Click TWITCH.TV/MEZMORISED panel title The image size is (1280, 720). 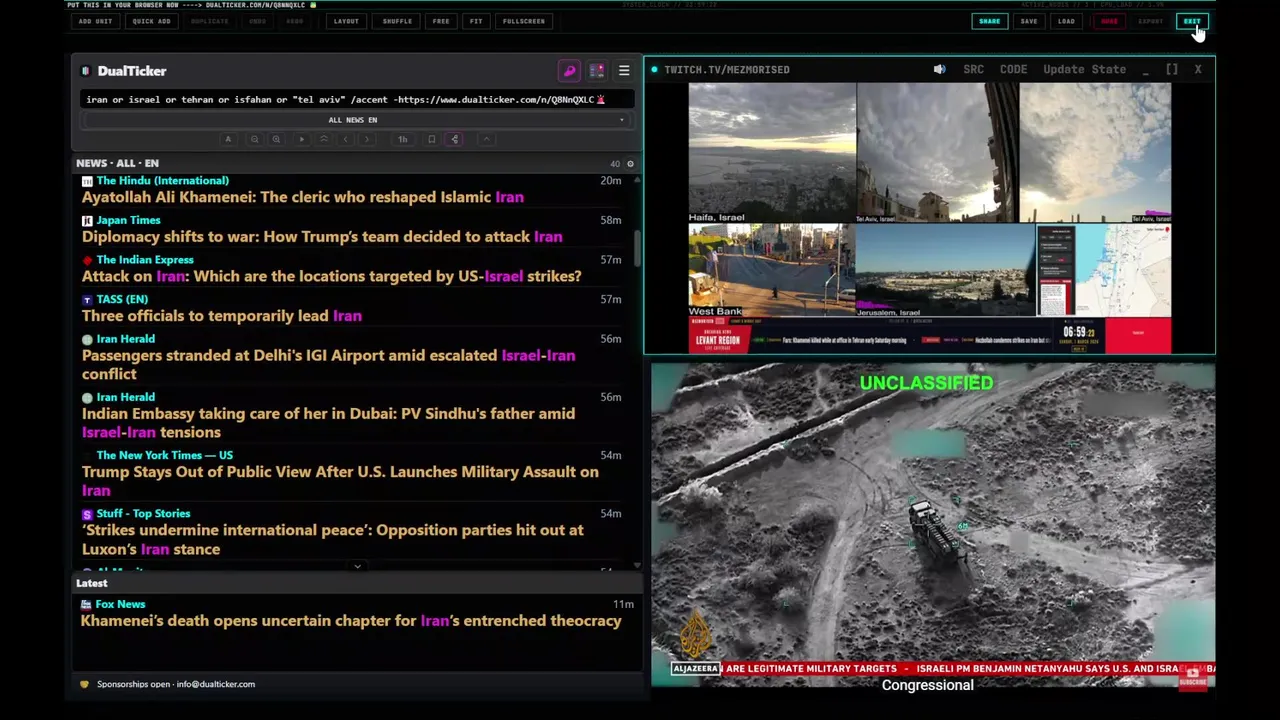point(727,69)
